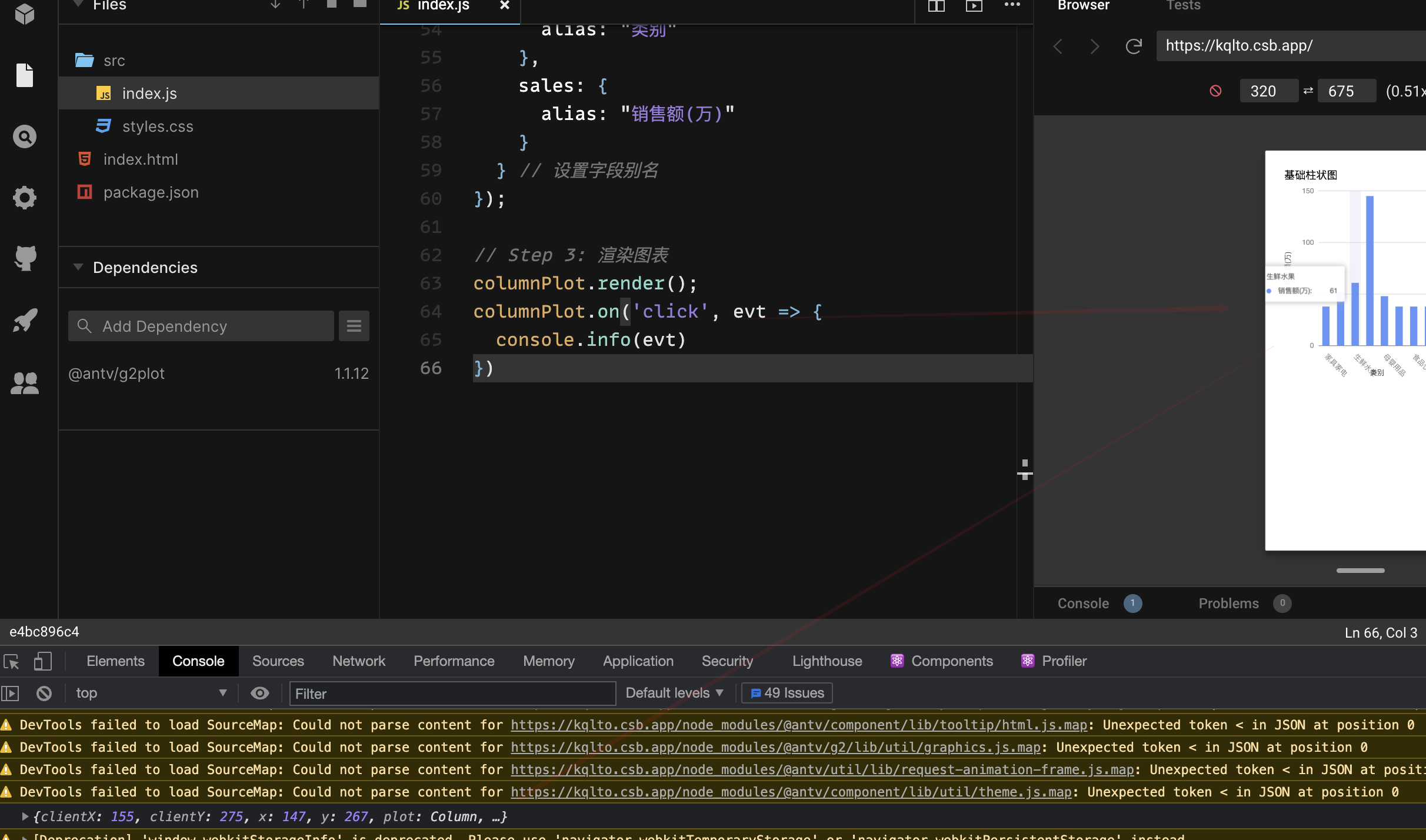Open the Default levels dropdown

click(x=674, y=692)
